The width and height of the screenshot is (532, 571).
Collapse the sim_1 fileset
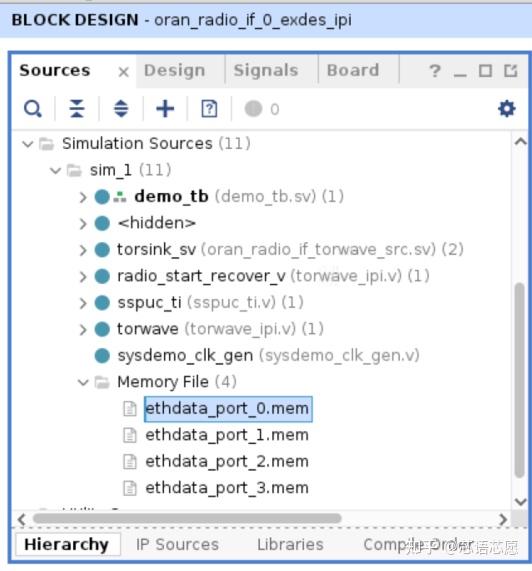point(55,170)
